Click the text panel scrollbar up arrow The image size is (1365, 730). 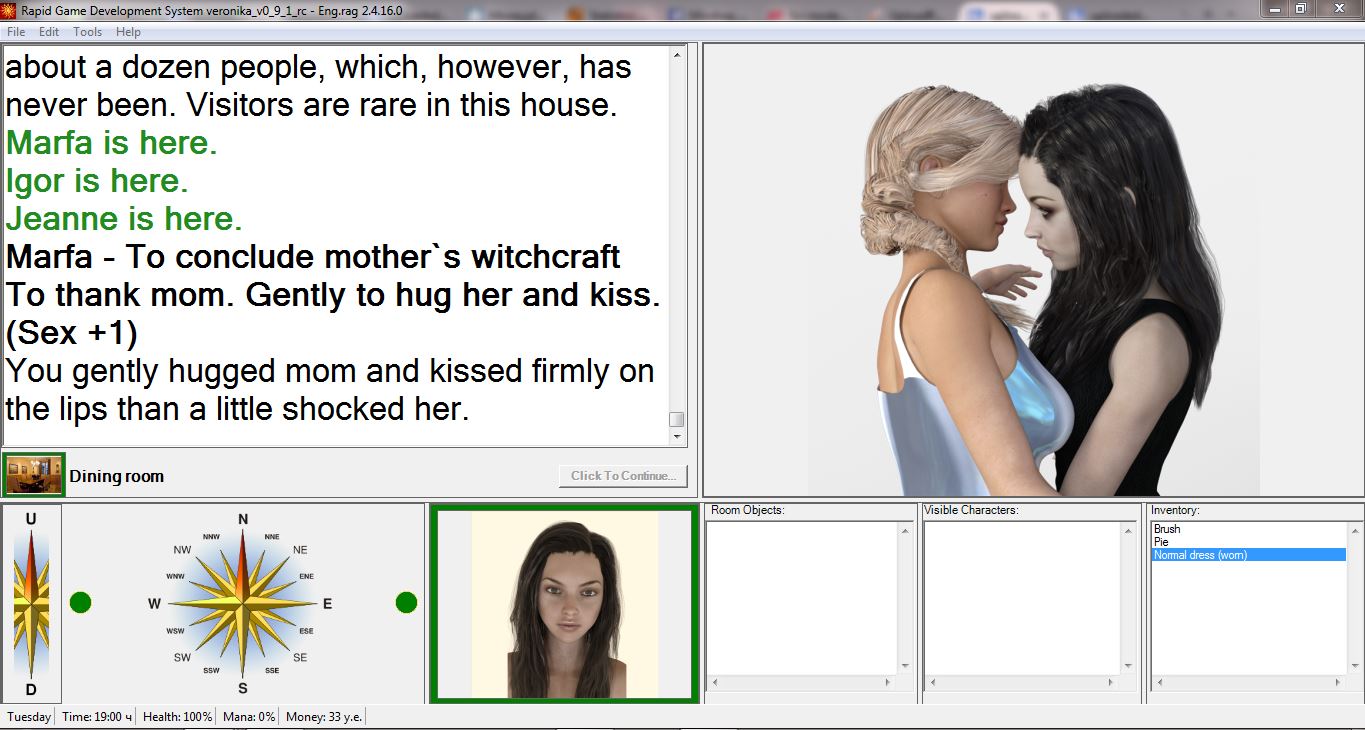tap(677, 55)
